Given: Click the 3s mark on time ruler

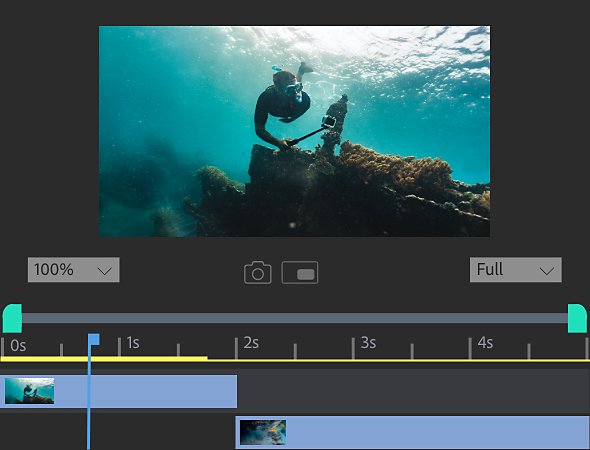Looking at the screenshot, I should pos(368,343).
